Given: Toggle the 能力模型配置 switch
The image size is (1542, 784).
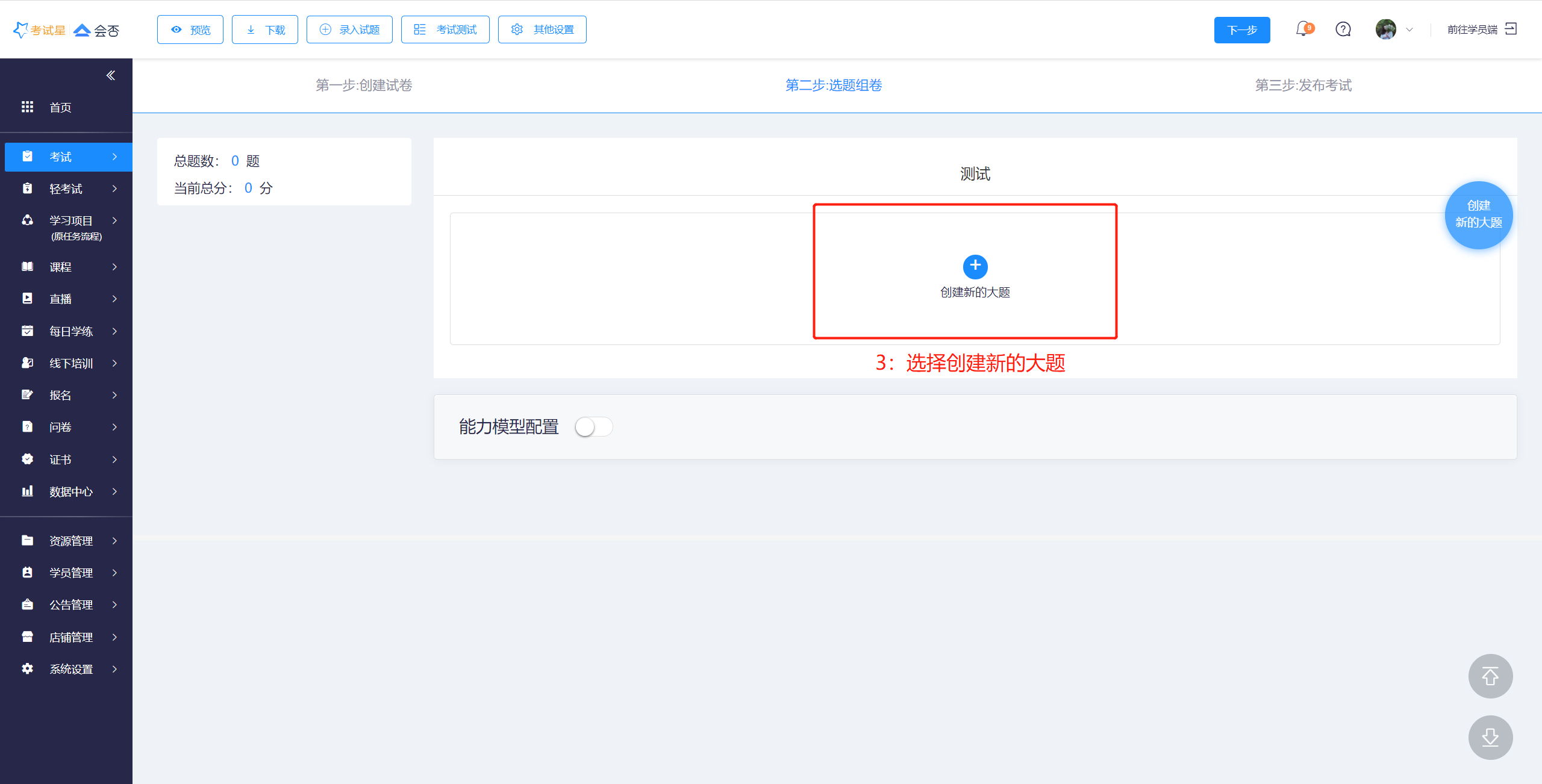Looking at the screenshot, I should pyautogui.click(x=593, y=427).
